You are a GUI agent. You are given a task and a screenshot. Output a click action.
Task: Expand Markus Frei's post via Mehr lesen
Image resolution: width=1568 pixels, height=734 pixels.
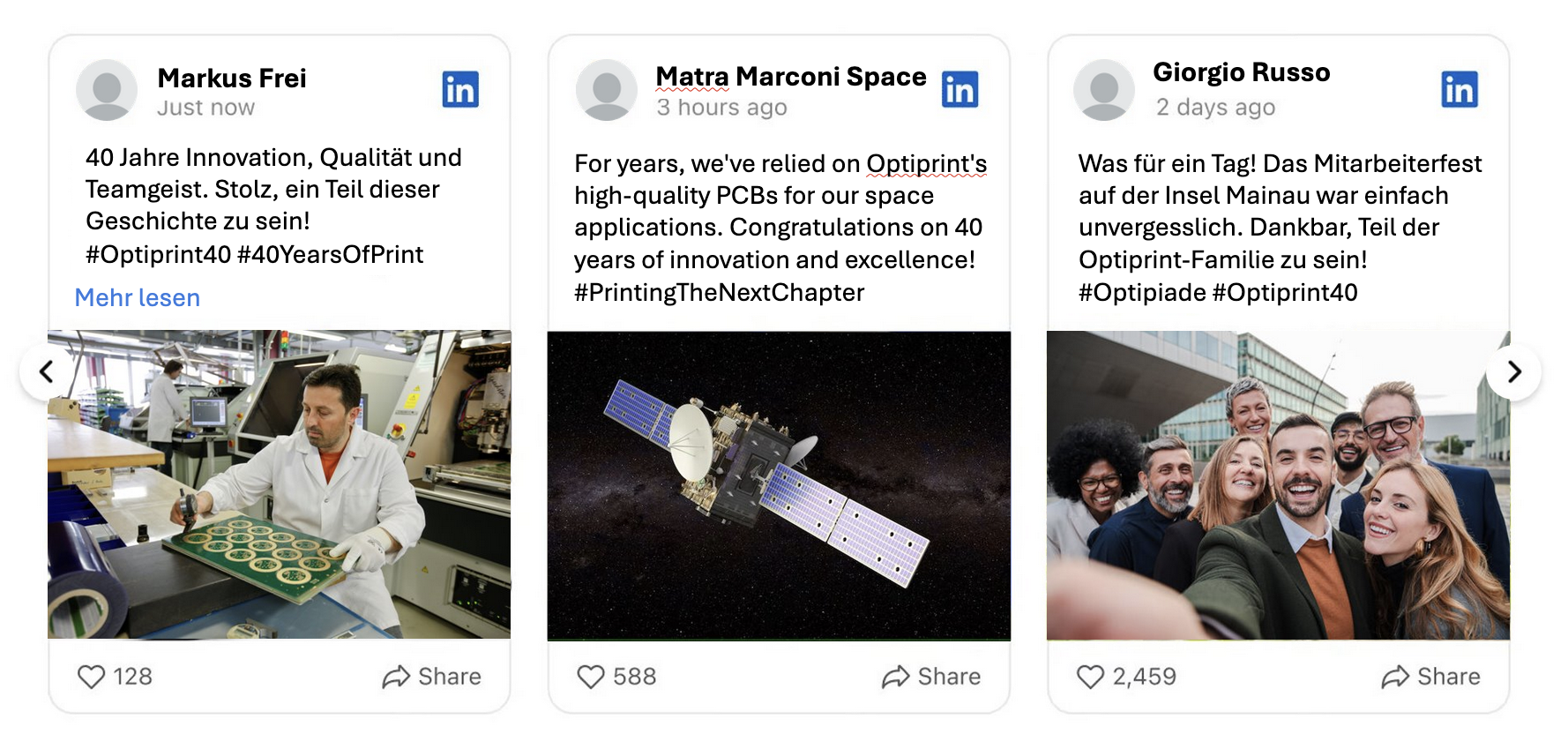pyautogui.click(x=137, y=298)
